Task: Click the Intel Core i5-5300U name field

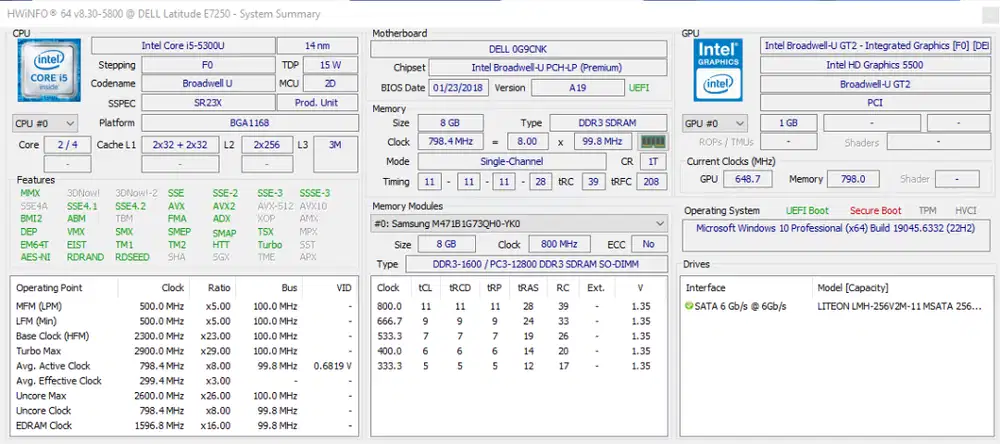Action: [181, 46]
